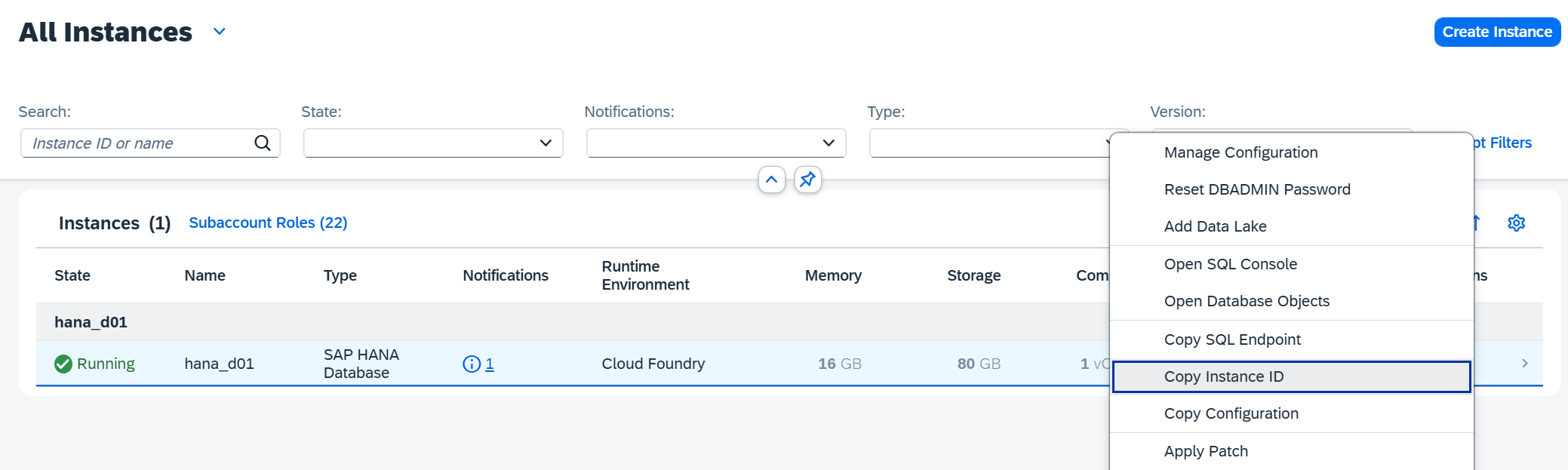This screenshot has width=1568, height=470.
Task: Click the Runtime Environment column header
Action: coord(645,275)
